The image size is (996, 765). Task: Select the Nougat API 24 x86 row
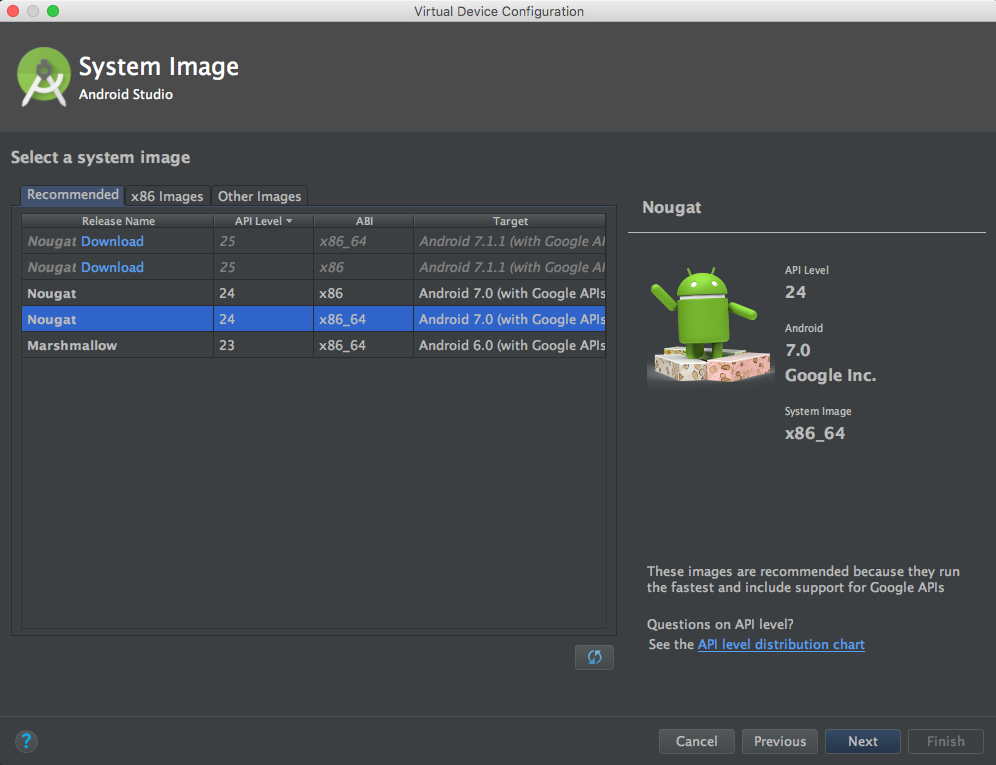click(314, 294)
